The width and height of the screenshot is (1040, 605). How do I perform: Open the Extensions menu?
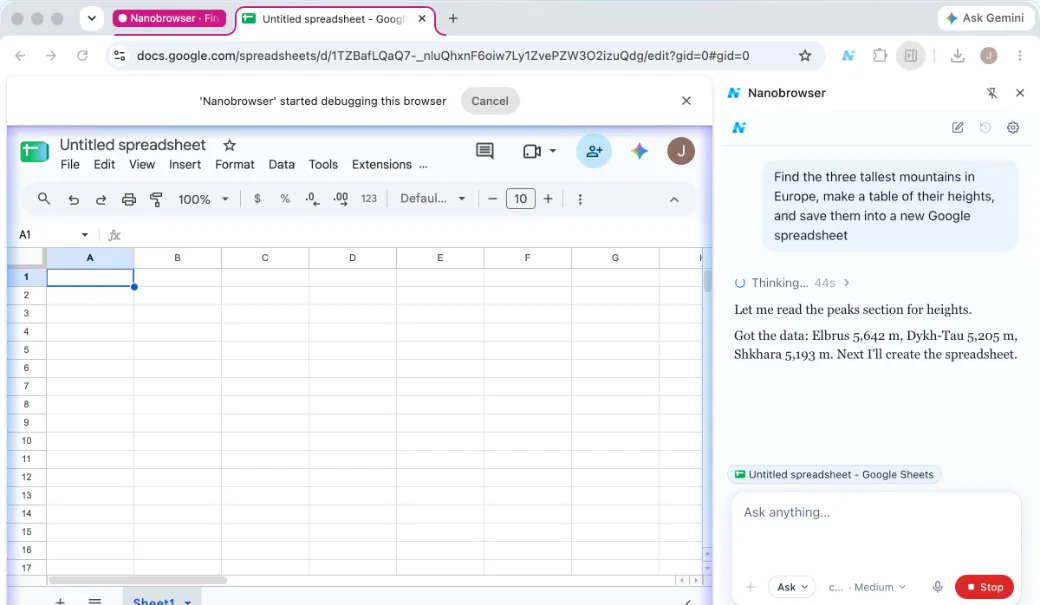point(381,165)
